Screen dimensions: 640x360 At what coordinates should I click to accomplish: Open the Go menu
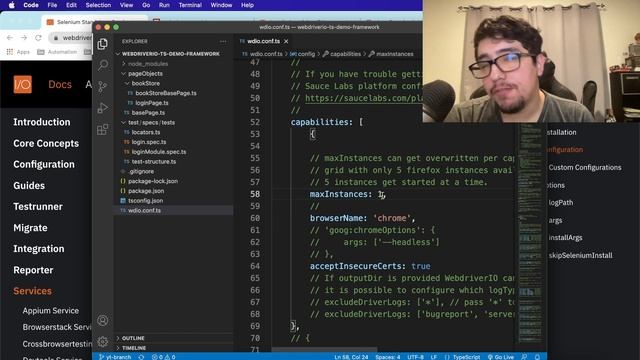[146, 5]
